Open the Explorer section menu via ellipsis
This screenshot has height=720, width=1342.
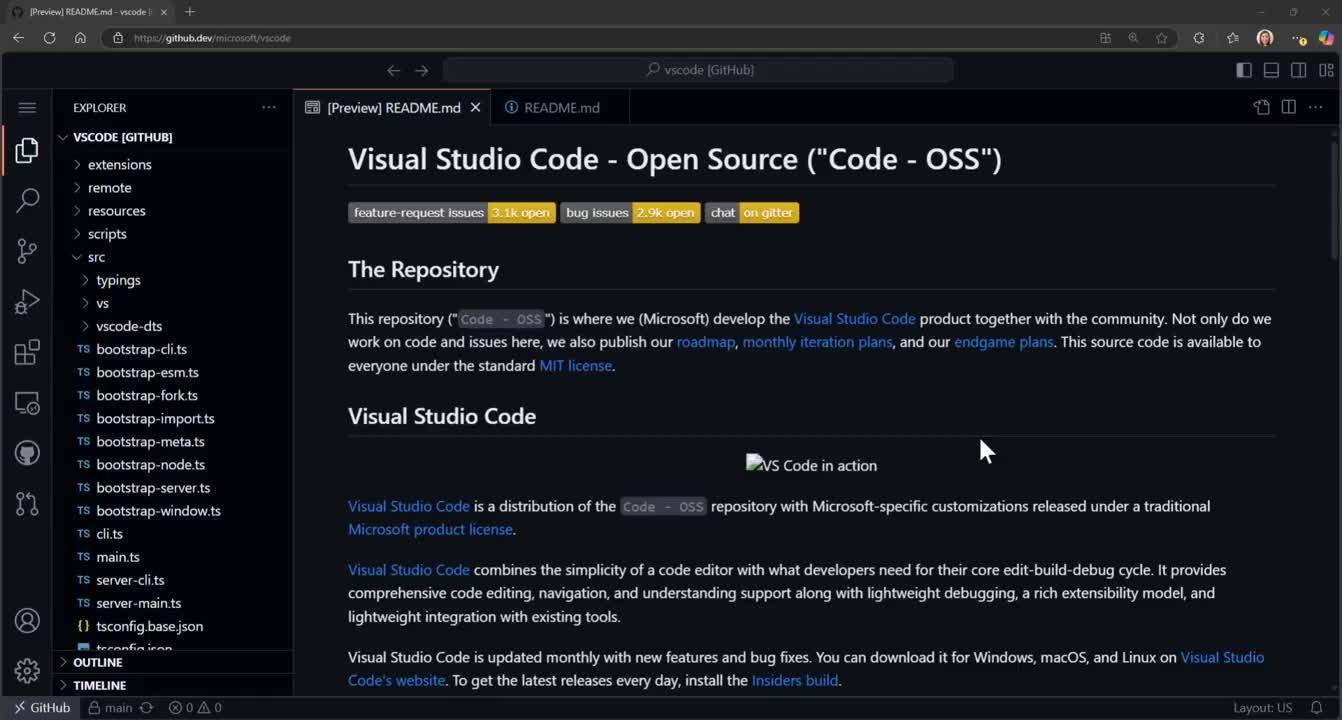click(x=268, y=107)
